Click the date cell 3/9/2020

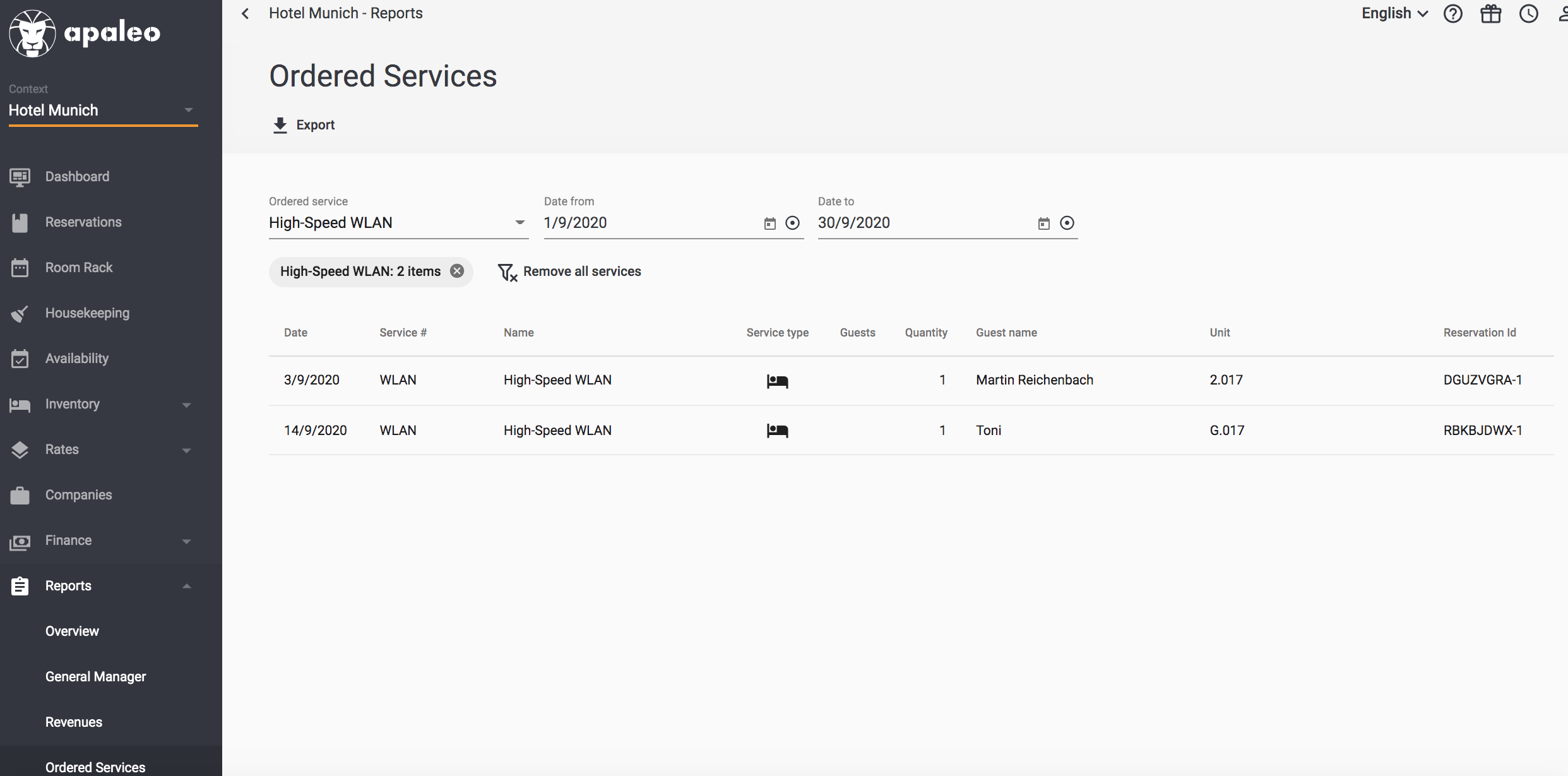(312, 380)
